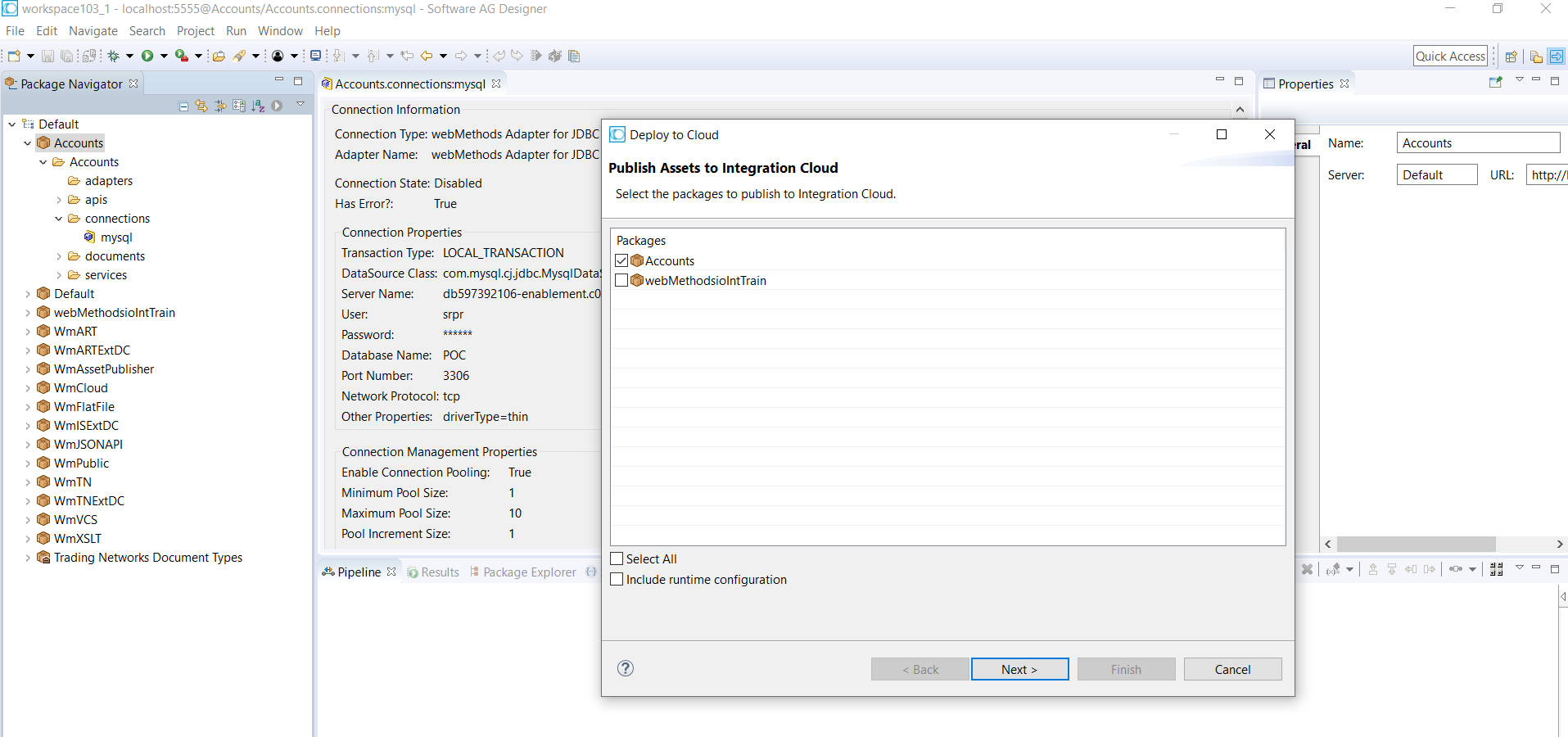Image resolution: width=1568 pixels, height=737 pixels.
Task: Select WmCloud package in tree
Action: click(x=80, y=388)
